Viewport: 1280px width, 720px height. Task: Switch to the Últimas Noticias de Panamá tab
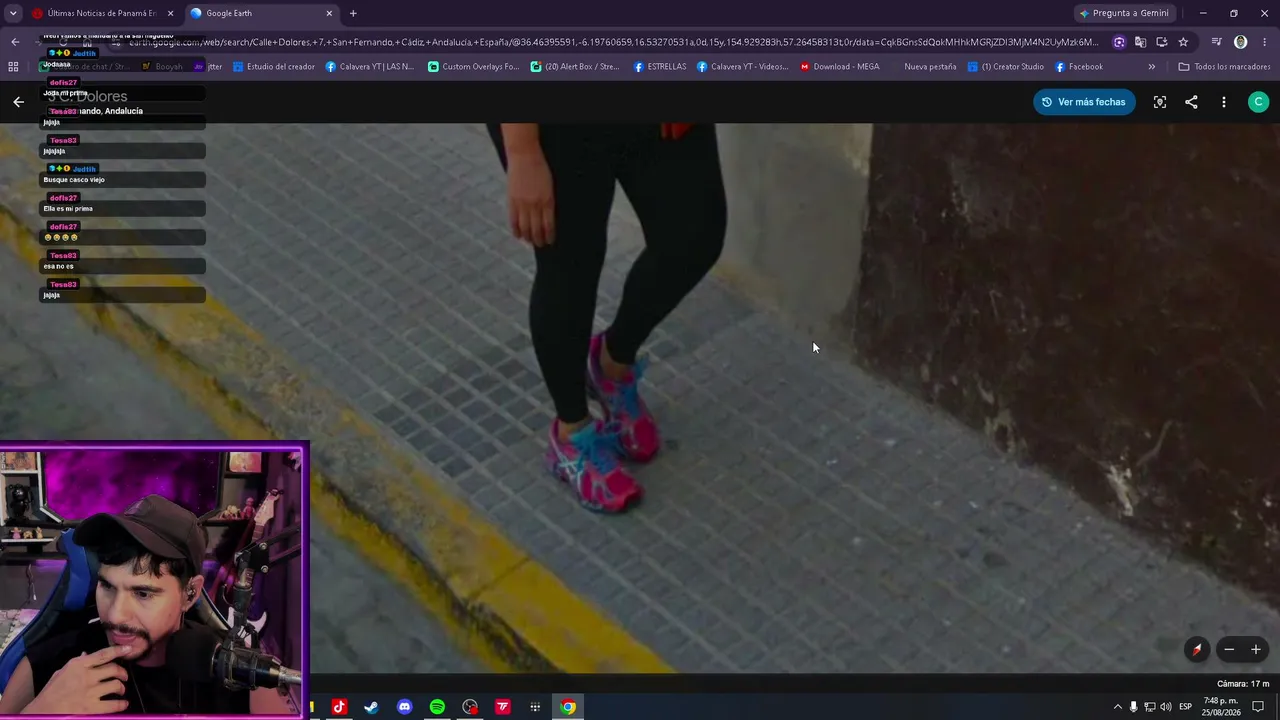point(100,13)
